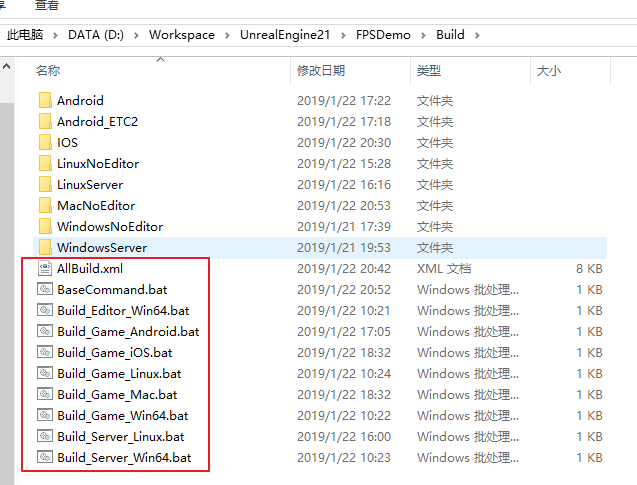Click the WindowsNoEditor folder icon
The width and height of the screenshot is (637, 485).
(x=45, y=226)
